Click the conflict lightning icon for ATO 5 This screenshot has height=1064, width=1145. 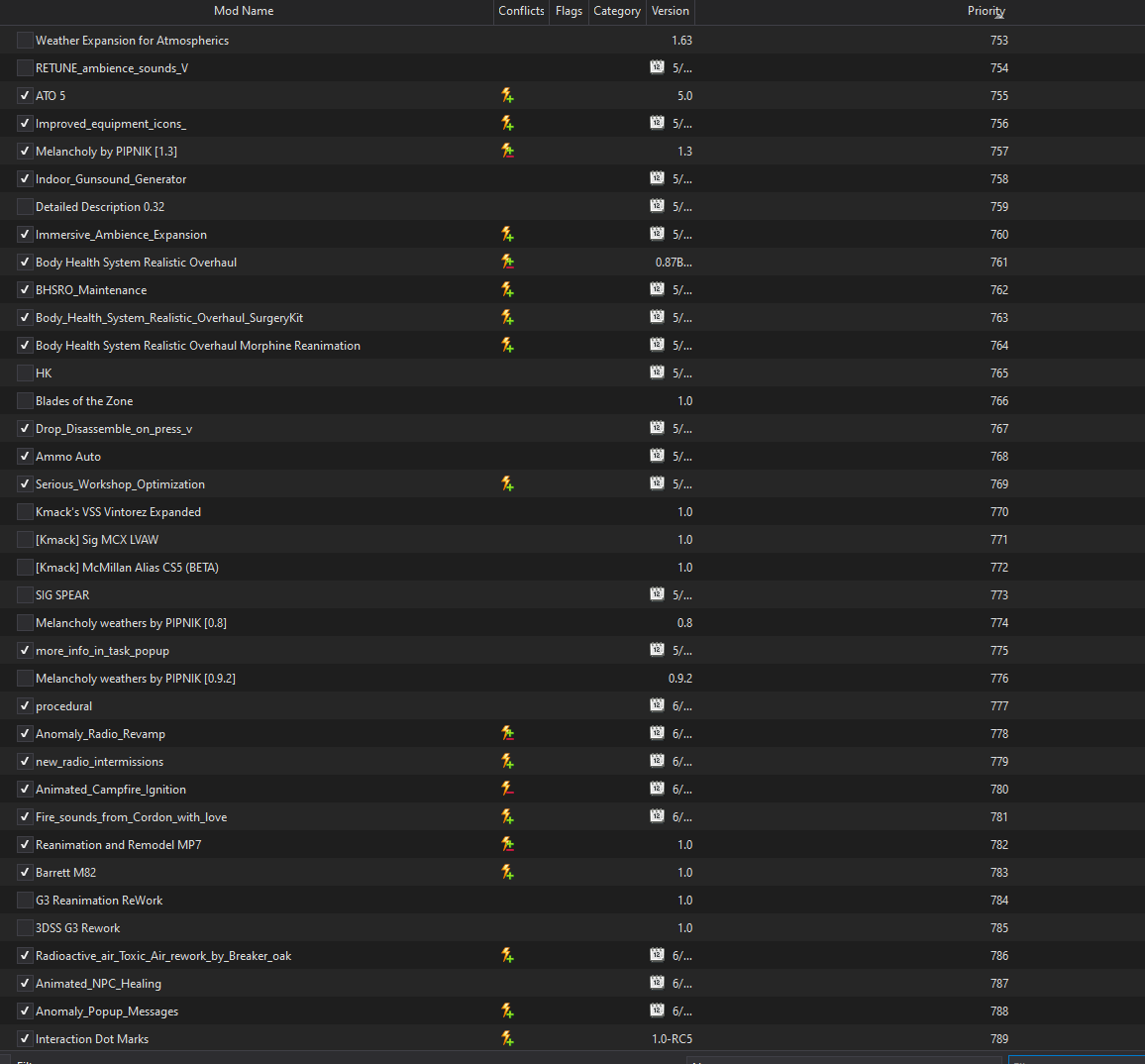coord(507,96)
